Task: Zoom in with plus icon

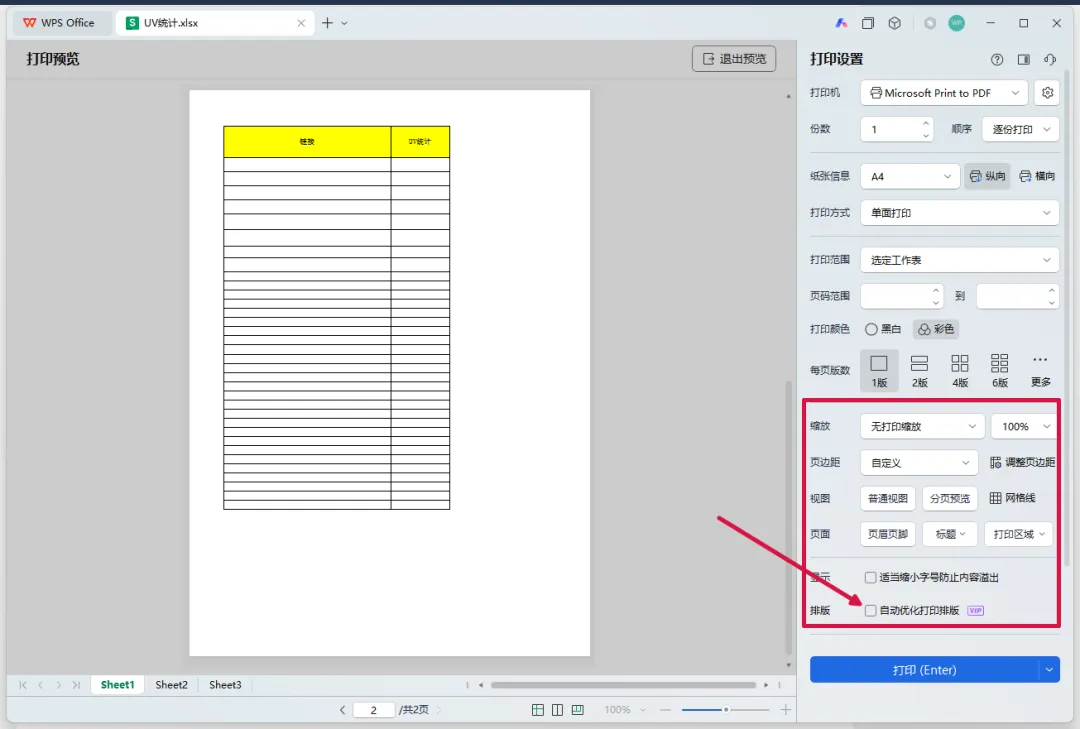Action: (x=785, y=710)
